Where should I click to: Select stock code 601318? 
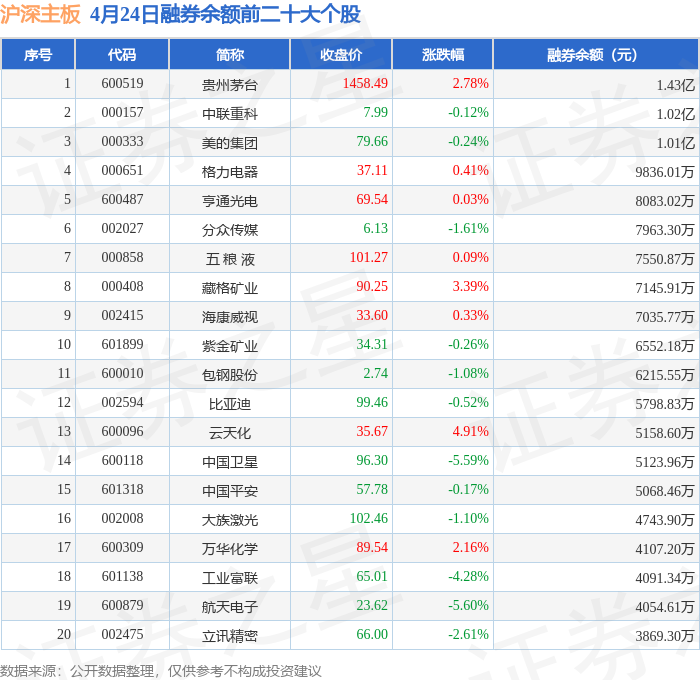pos(122,489)
